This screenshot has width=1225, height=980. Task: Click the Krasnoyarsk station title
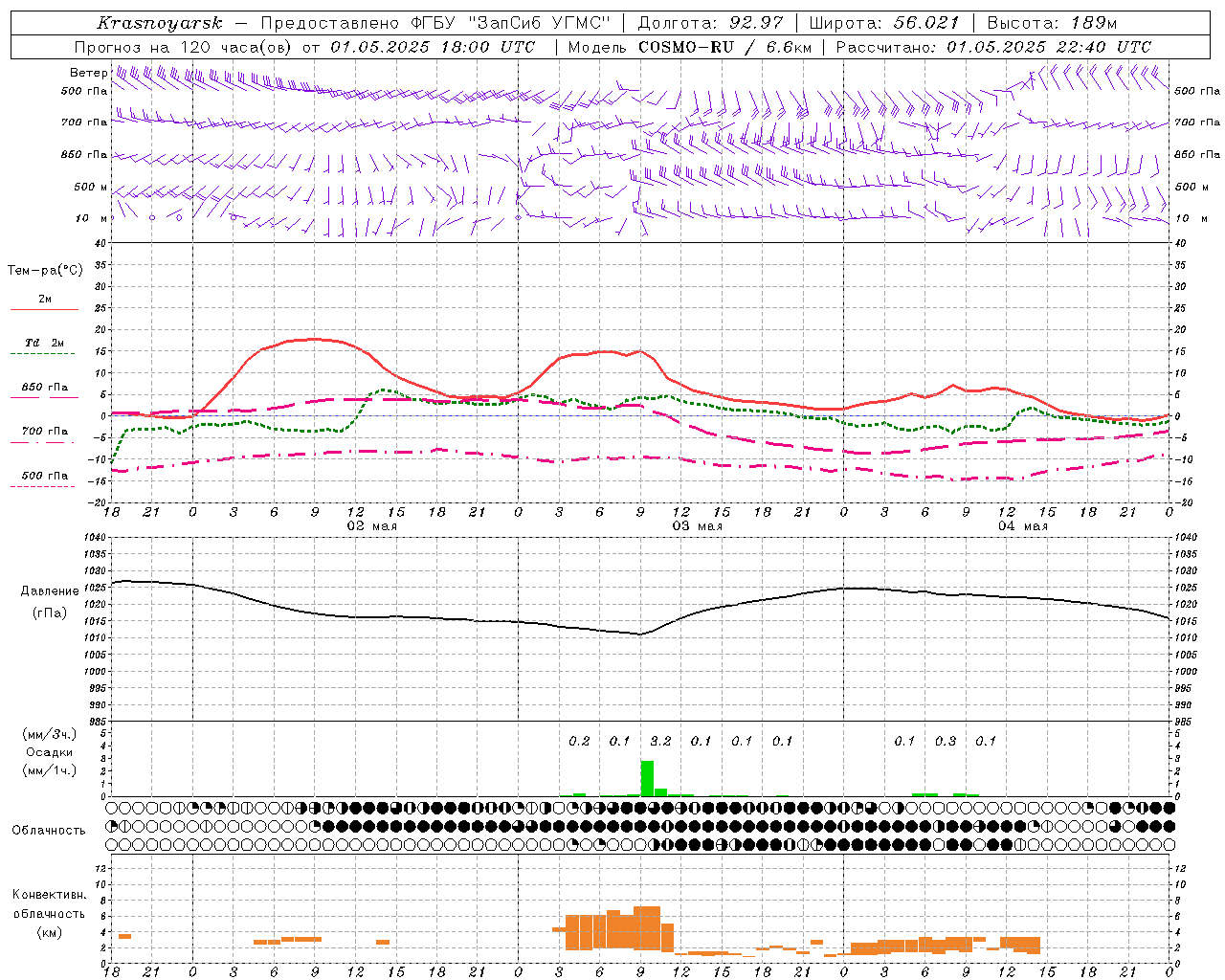pos(159,23)
